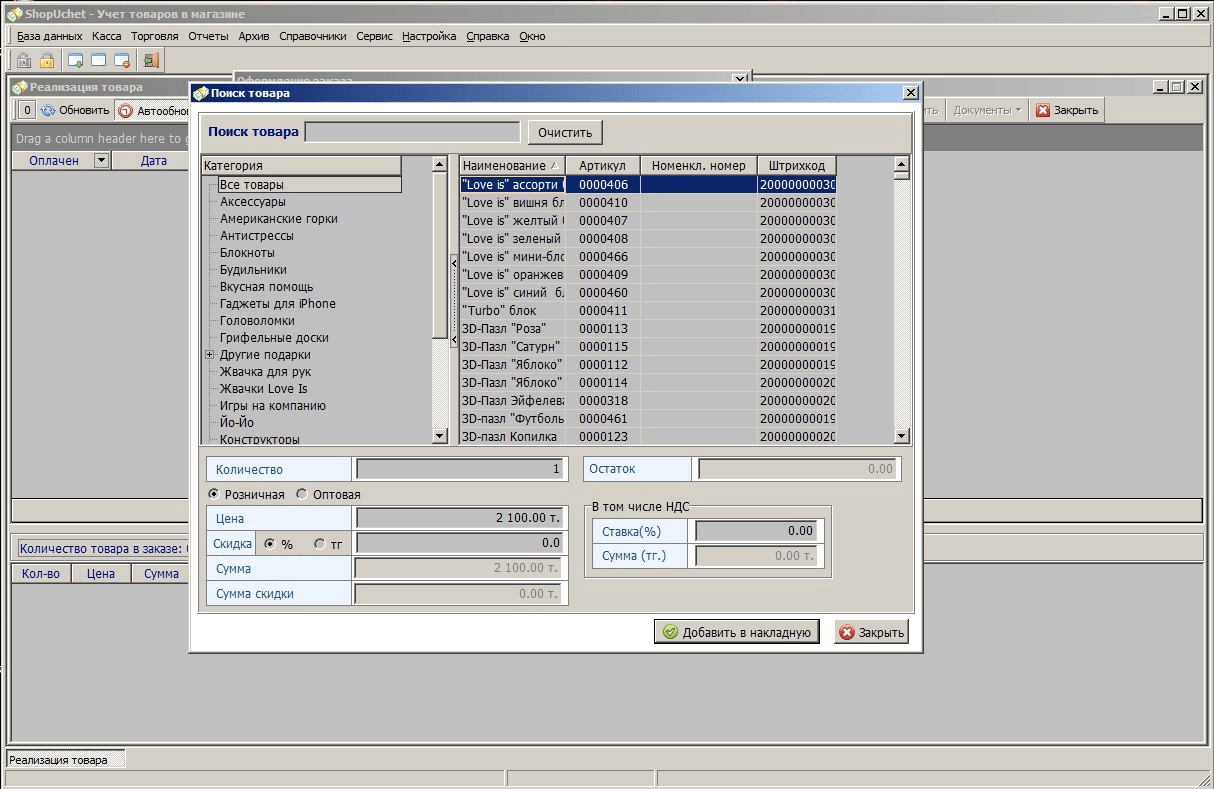Click the product list scroll down arrow
The width and height of the screenshot is (1214, 789).
pyautogui.click(x=901, y=436)
